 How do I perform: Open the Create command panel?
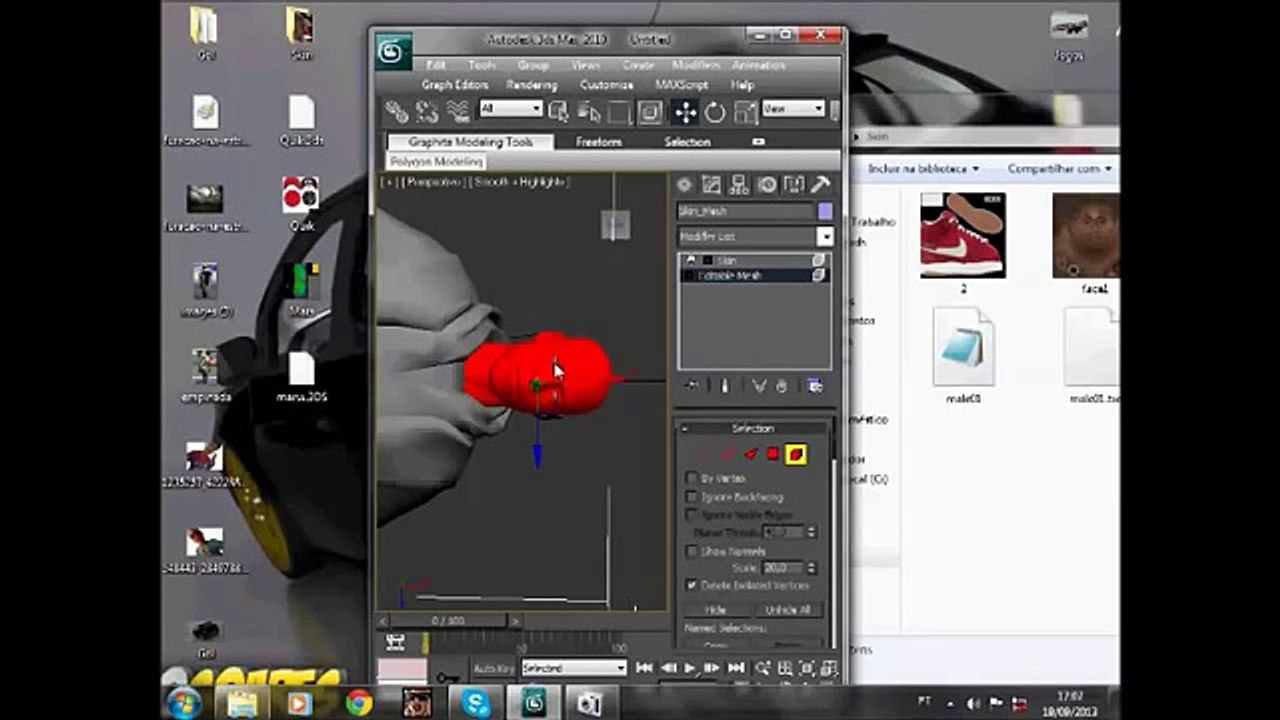point(684,185)
